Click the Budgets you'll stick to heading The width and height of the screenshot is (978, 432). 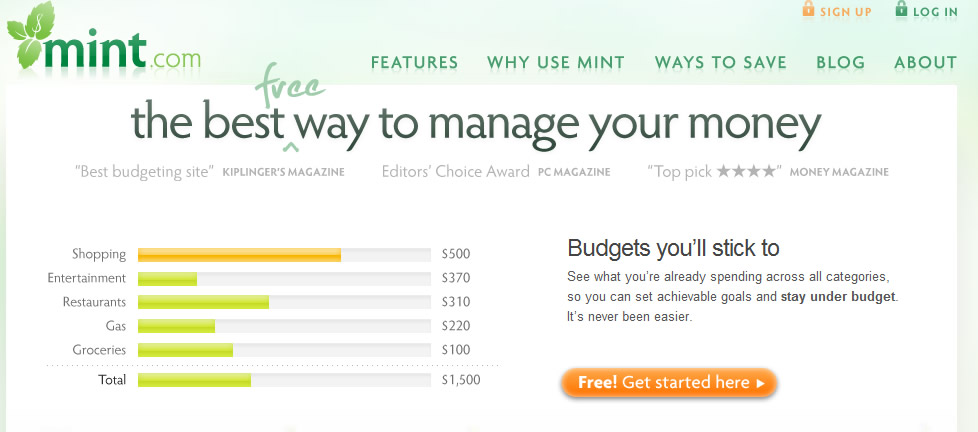coord(673,248)
